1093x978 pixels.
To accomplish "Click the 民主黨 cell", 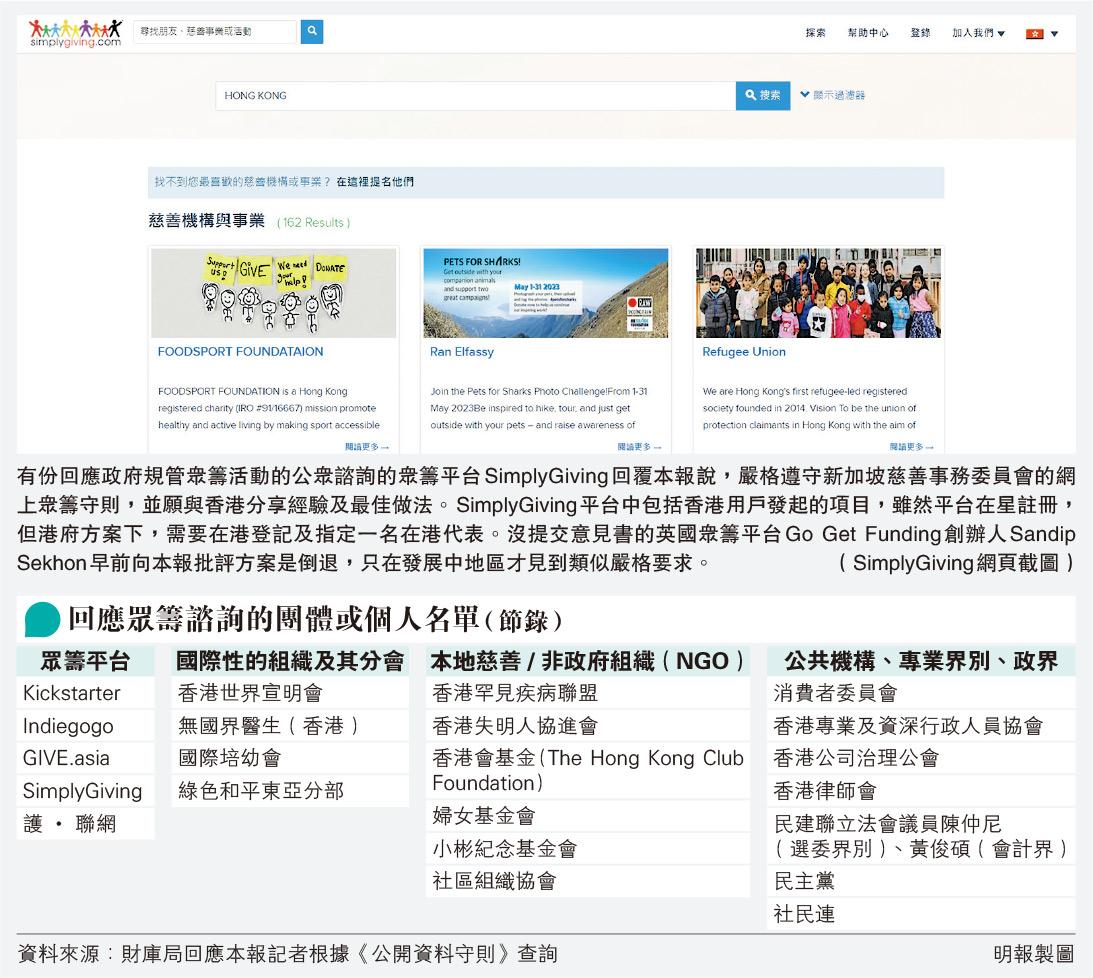I will 921,881.
